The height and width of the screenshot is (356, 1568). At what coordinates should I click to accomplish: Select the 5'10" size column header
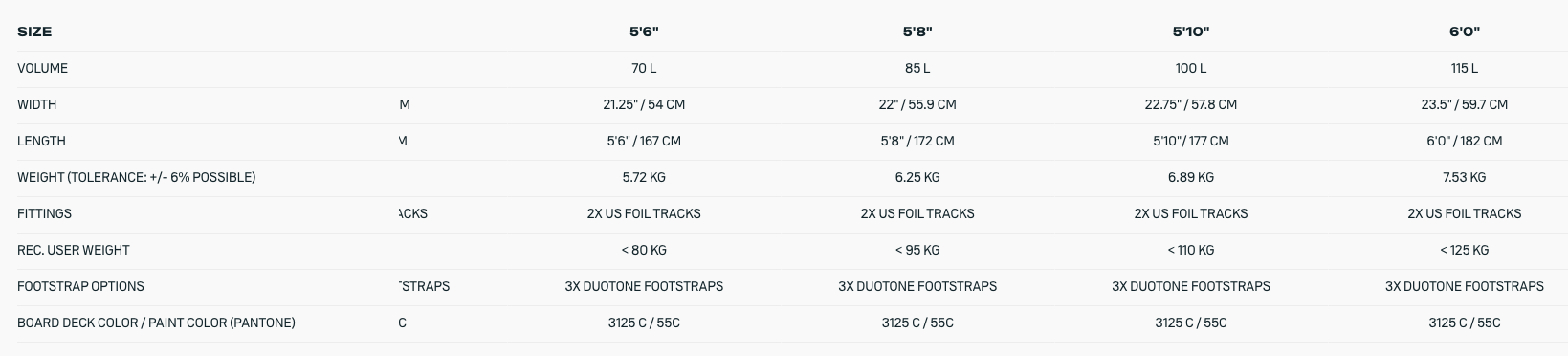pyautogui.click(x=1191, y=32)
